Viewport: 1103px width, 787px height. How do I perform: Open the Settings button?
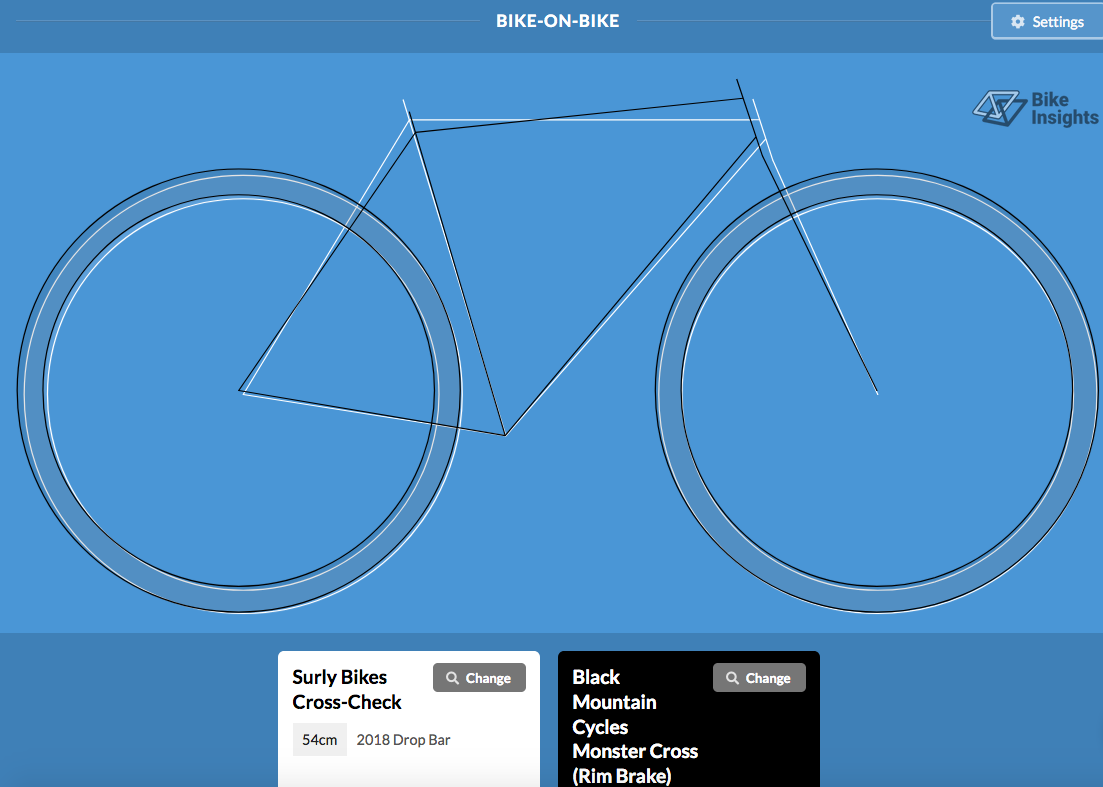click(x=1047, y=22)
